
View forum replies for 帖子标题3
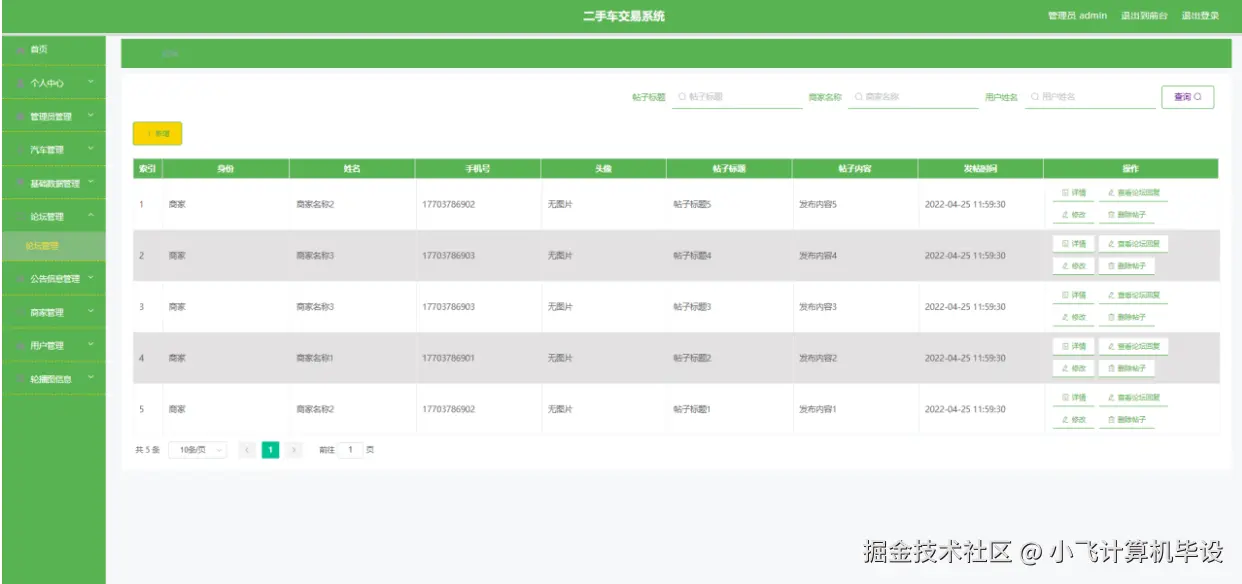tap(1133, 295)
